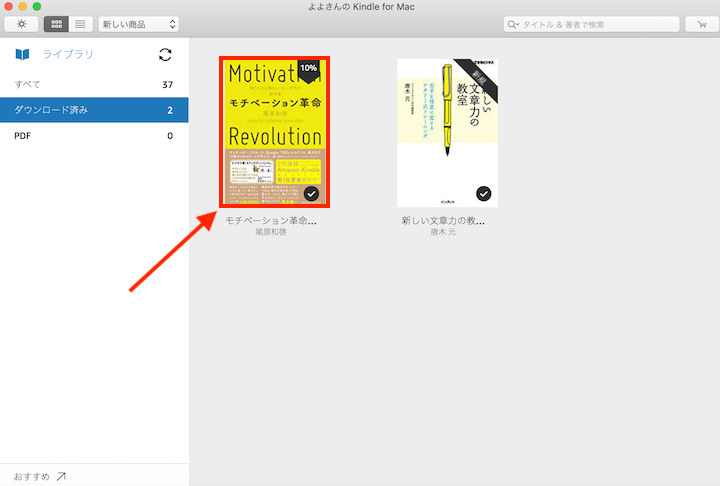Viewport: 720px width, 486px height.
Task: Click the count 0 next to PDF
Action: [170, 136]
